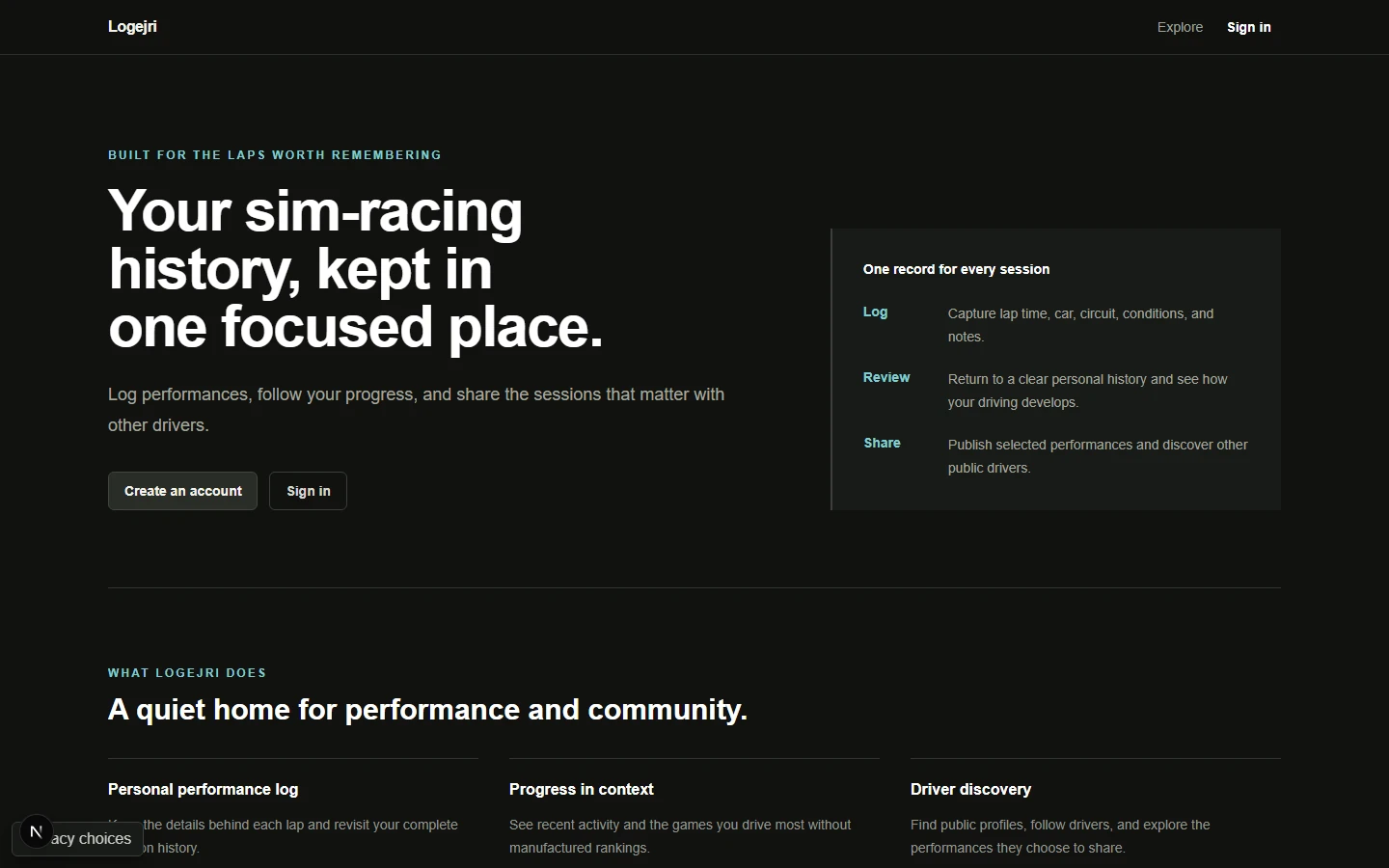
Task: Click the "Personal performance log" heading
Action: click(203, 789)
